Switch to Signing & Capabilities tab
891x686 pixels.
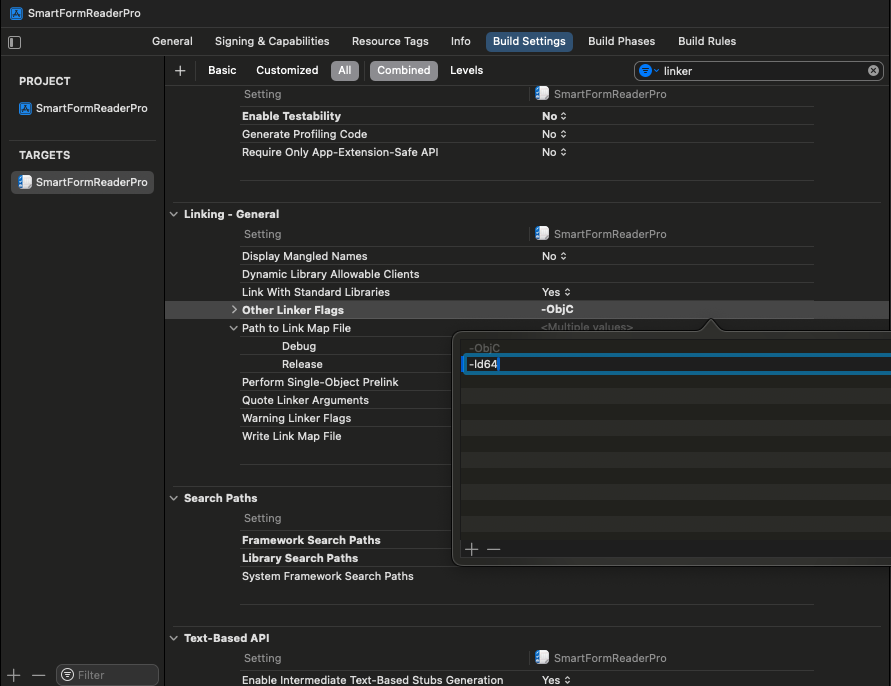[272, 41]
